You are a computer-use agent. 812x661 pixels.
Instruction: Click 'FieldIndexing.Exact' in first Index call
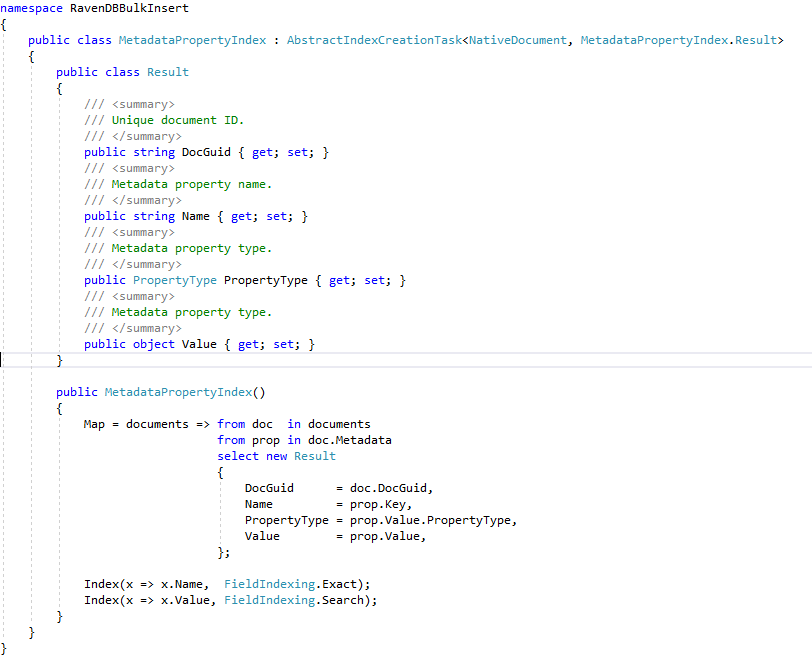coord(291,584)
